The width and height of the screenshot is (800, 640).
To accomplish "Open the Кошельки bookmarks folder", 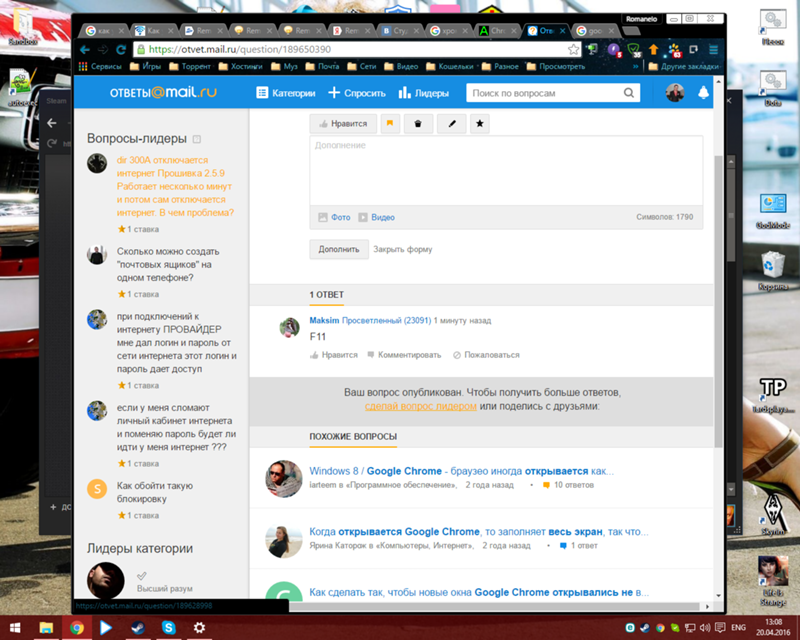I will point(450,66).
